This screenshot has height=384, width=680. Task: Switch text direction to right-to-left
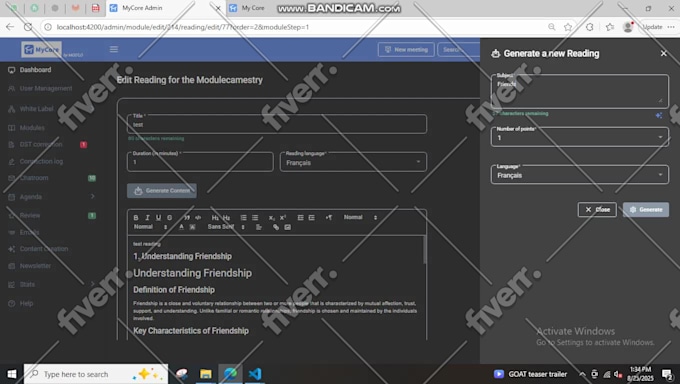tap(329, 217)
